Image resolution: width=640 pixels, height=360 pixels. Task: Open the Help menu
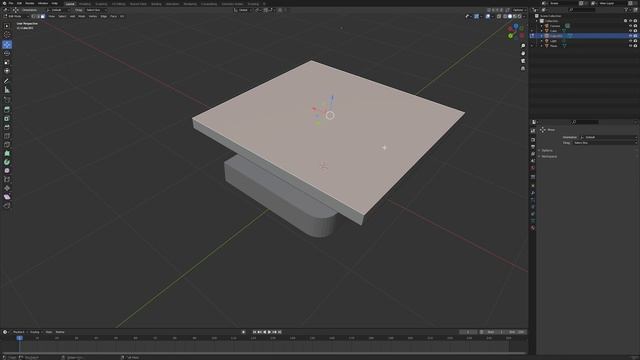tap(54, 3)
